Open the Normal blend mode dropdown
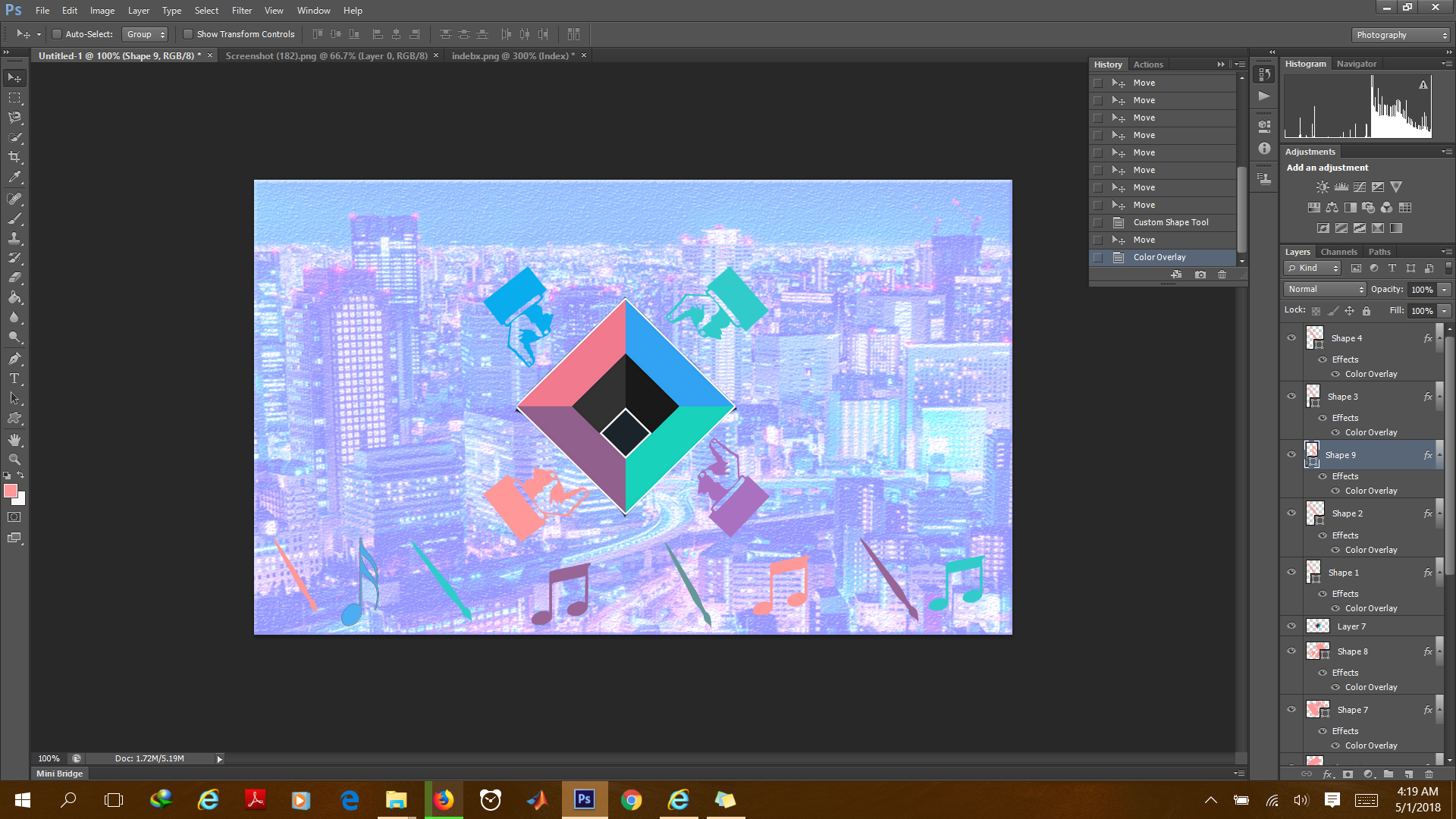1456x819 pixels. click(x=1324, y=289)
